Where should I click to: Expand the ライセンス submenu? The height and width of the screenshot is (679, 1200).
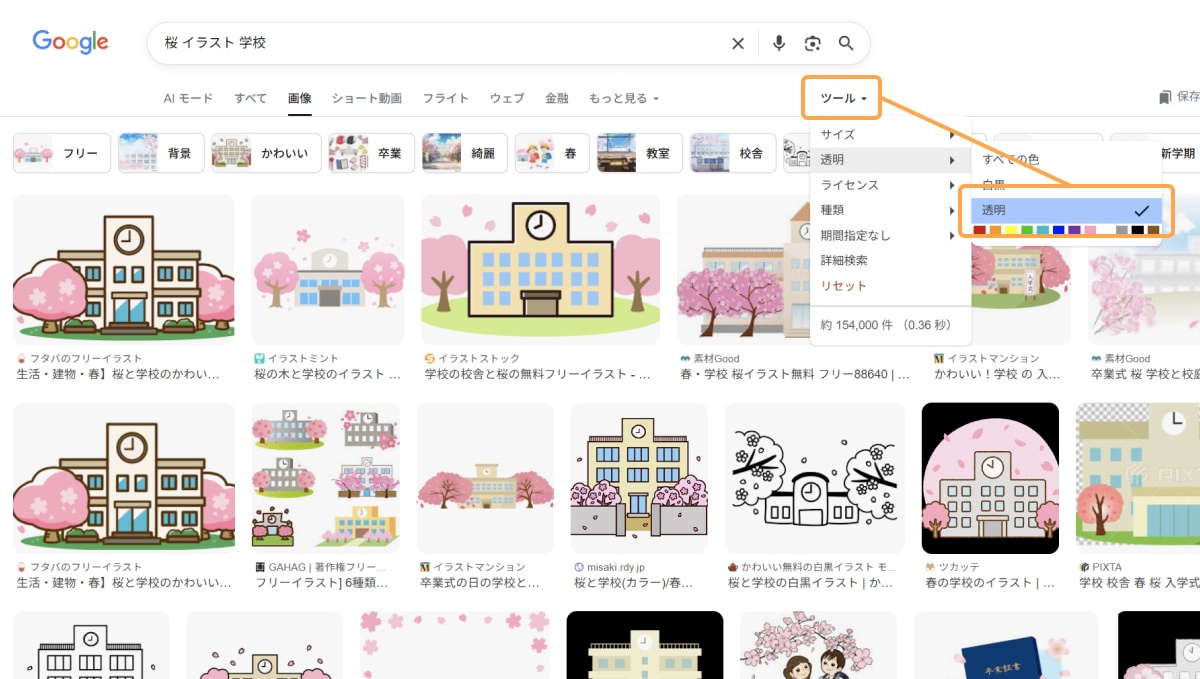888,185
